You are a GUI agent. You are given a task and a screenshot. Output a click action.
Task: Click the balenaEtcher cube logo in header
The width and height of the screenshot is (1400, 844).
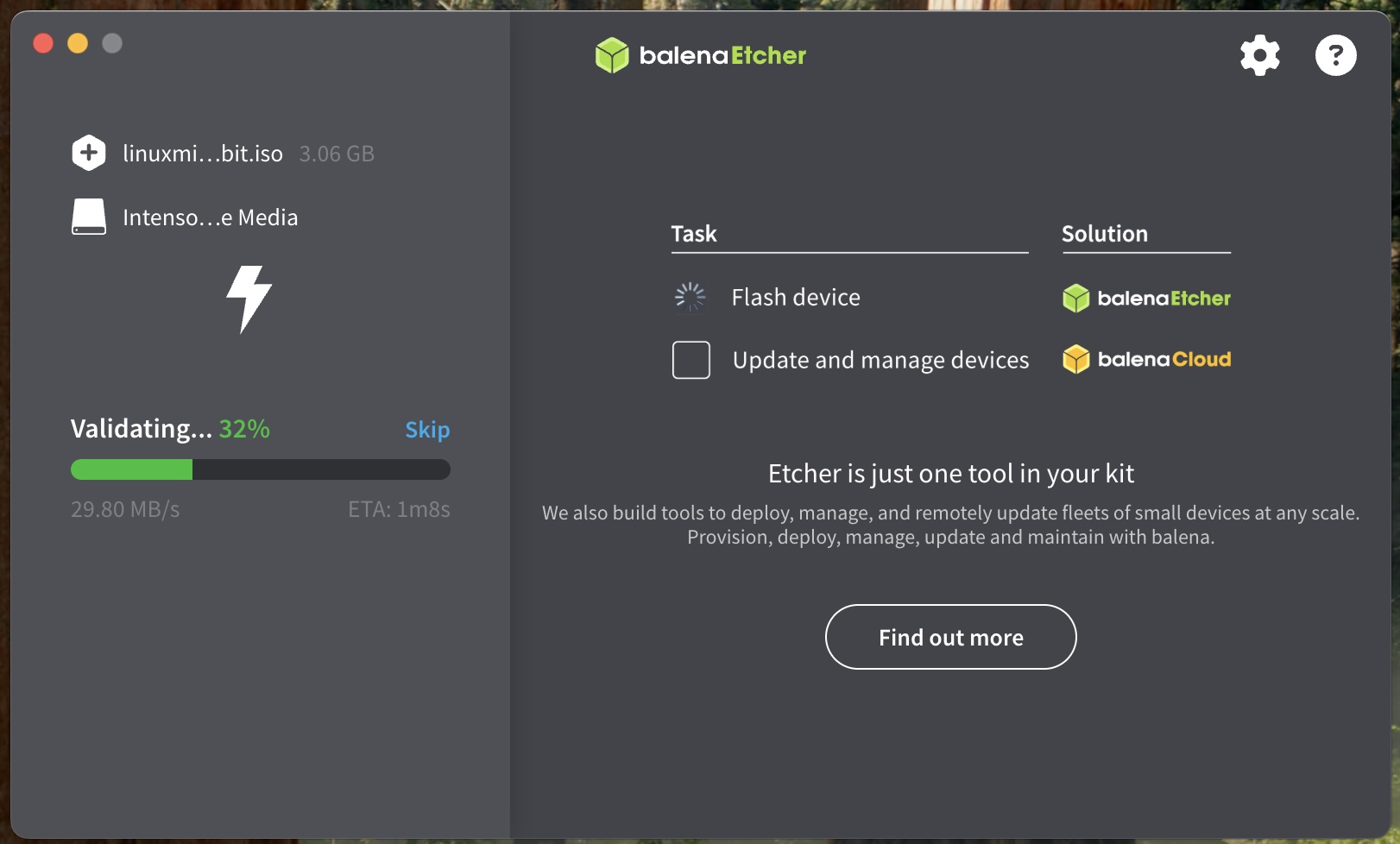(x=612, y=55)
